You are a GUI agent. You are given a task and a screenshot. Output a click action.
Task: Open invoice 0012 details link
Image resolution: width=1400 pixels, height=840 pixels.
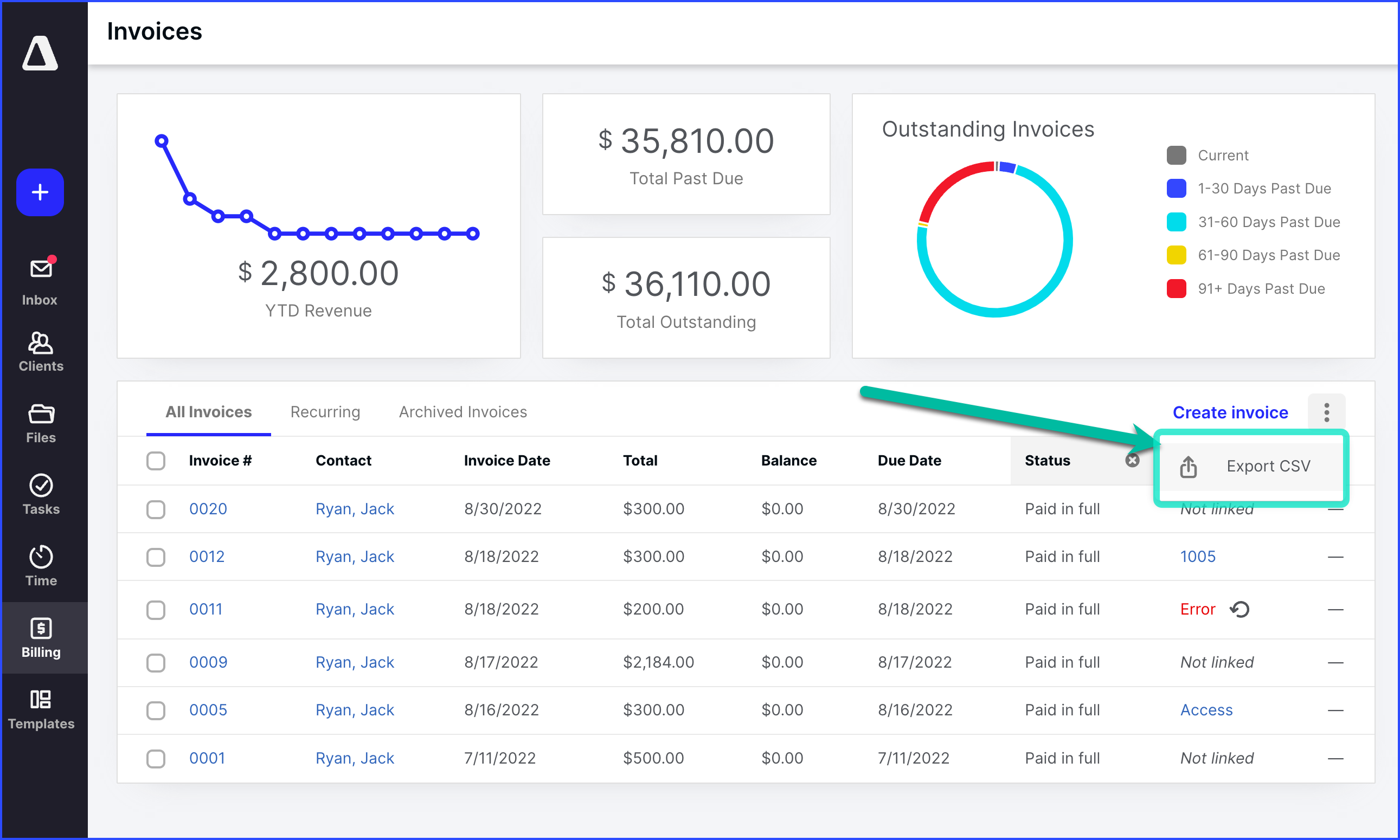point(206,557)
